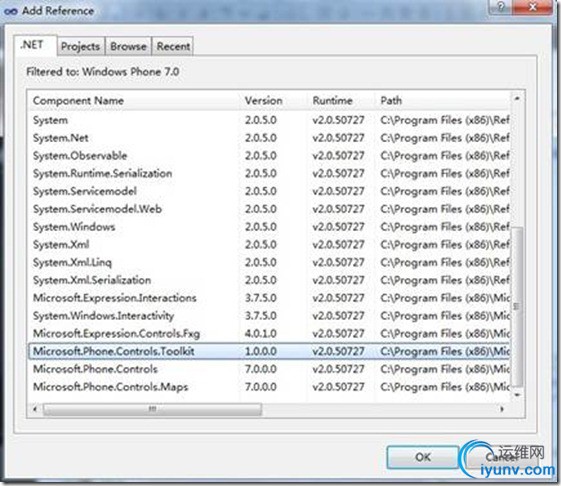The width and height of the screenshot is (561, 486).
Task: Switch to the .NET tab
Action: (x=35, y=46)
